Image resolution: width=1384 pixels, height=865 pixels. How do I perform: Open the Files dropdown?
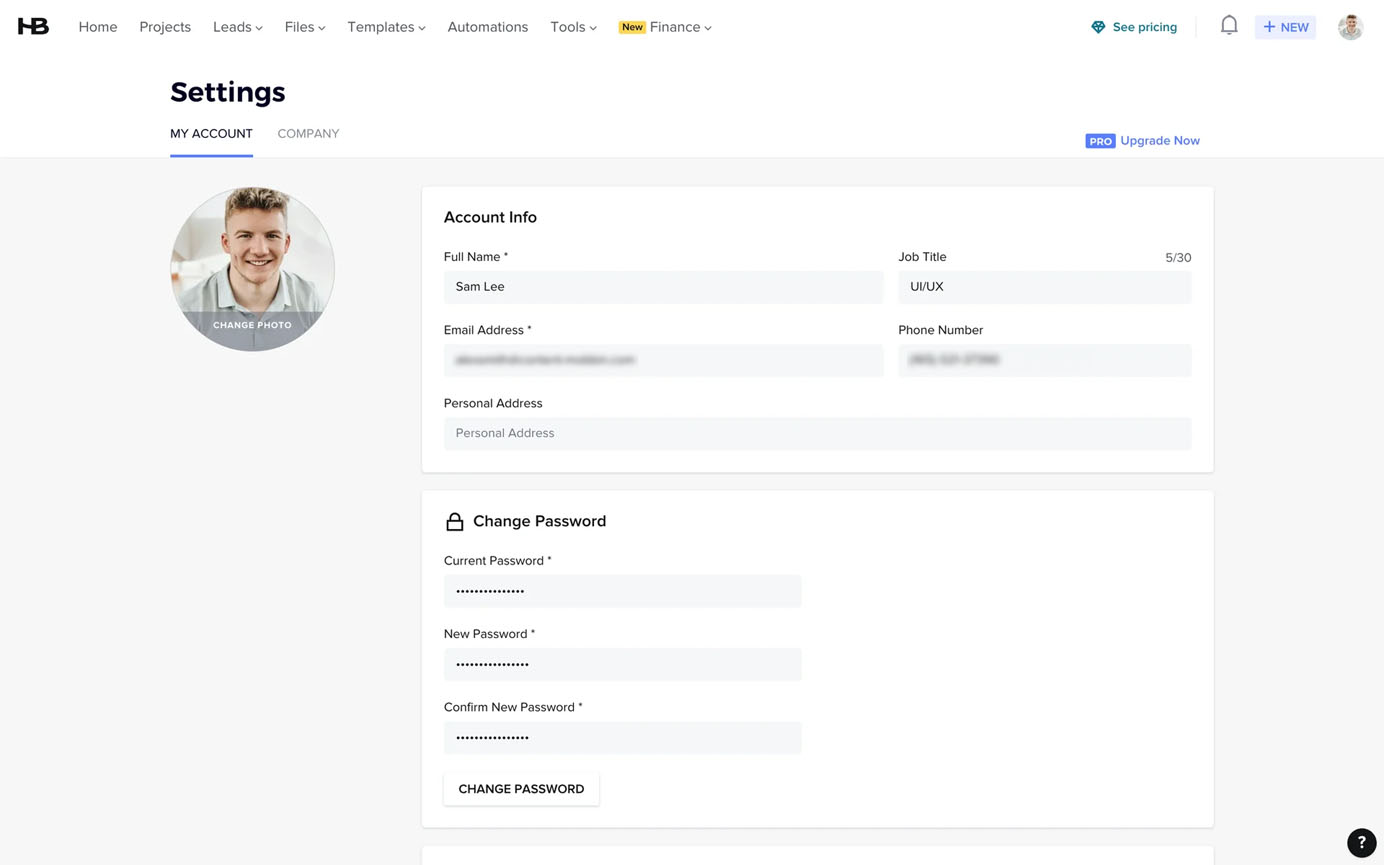click(x=305, y=27)
